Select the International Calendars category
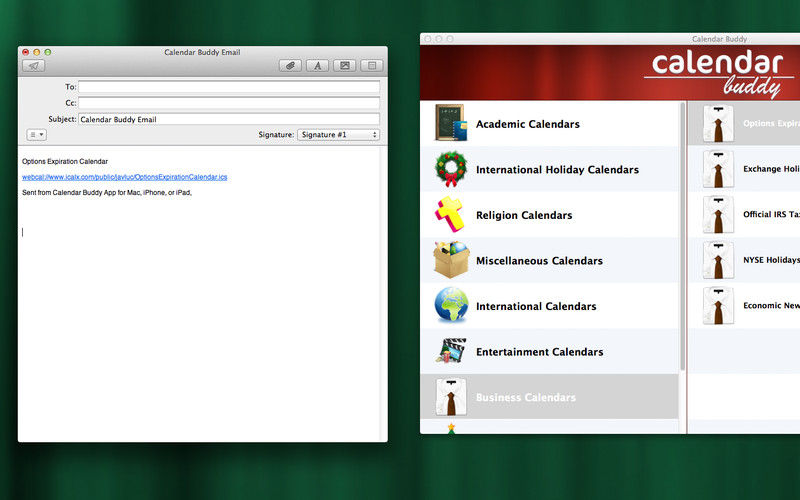The height and width of the screenshot is (500, 800). 549,306
